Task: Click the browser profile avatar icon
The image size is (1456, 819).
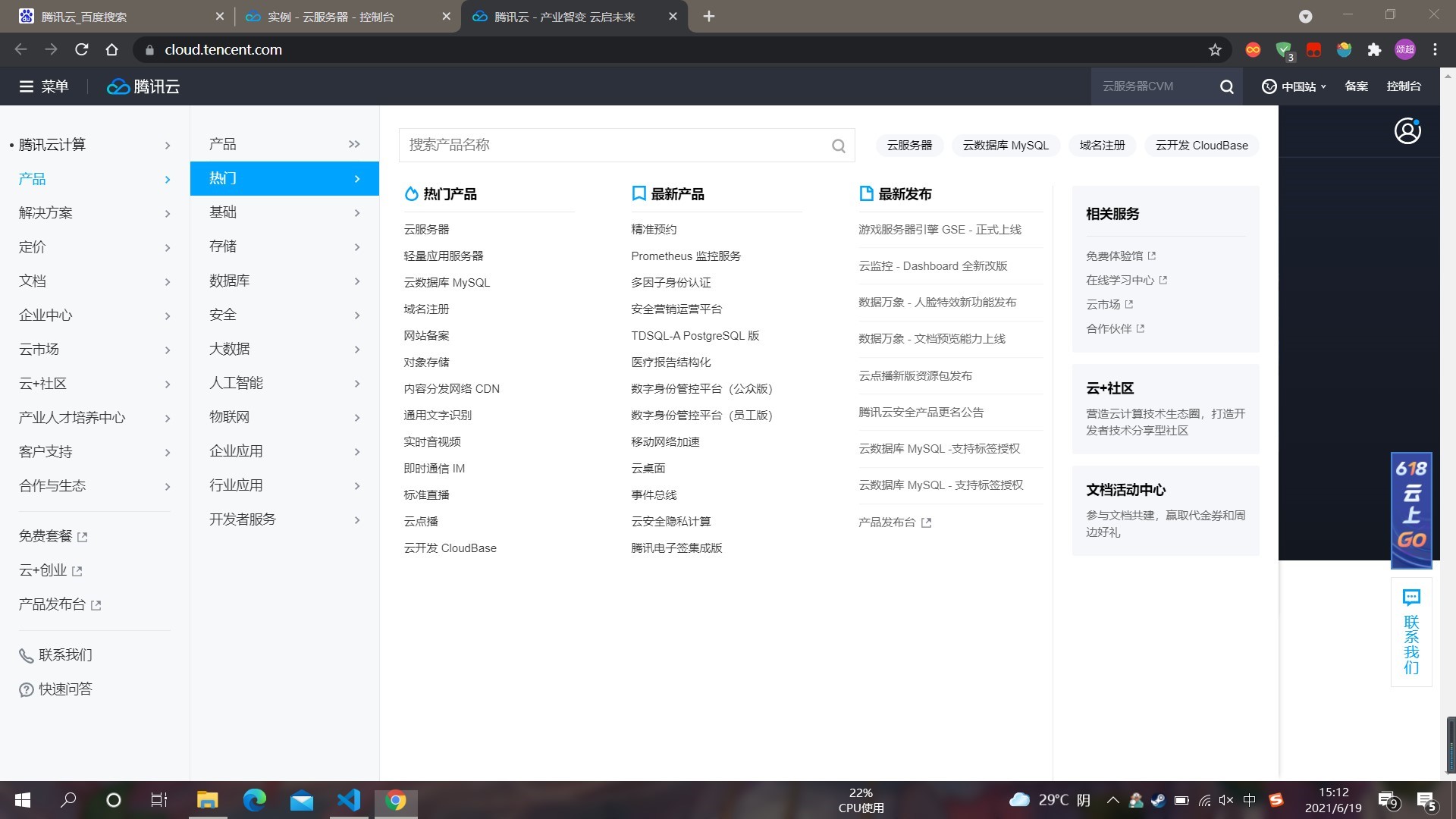Action: click(1405, 50)
